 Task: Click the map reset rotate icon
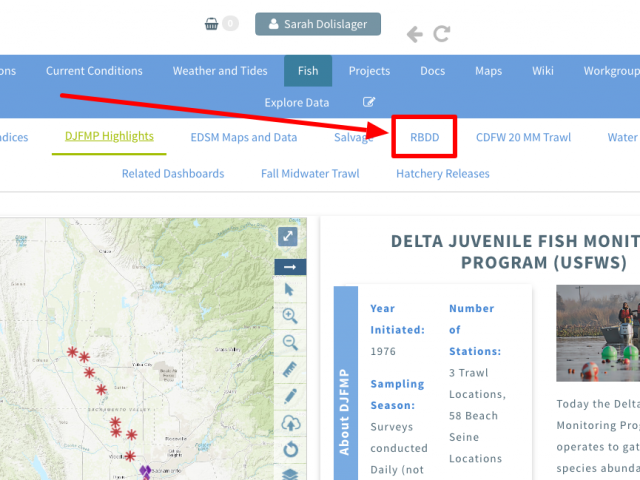(291, 450)
